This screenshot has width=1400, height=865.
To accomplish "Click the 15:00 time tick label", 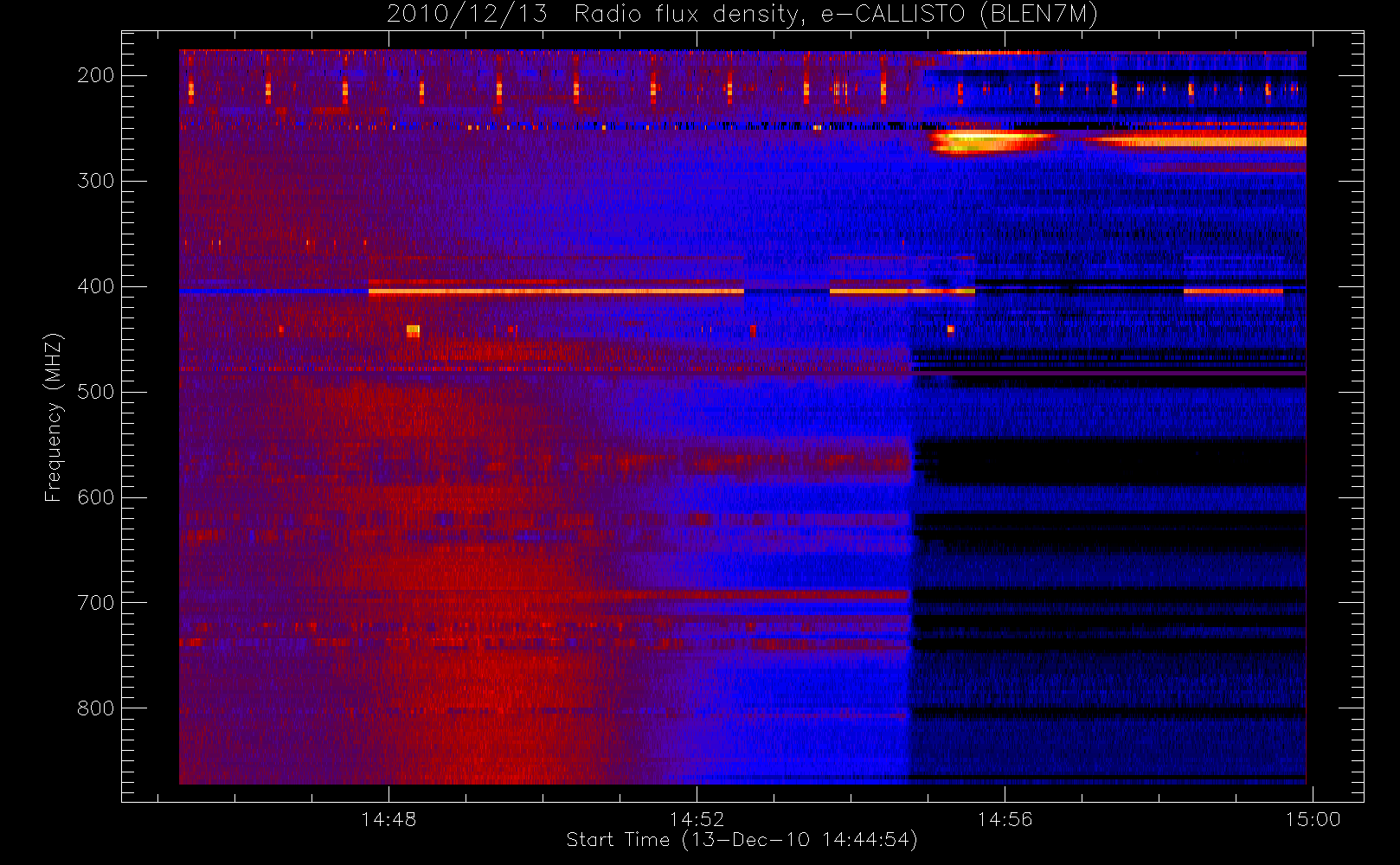I will click(x=1313, y=819).
